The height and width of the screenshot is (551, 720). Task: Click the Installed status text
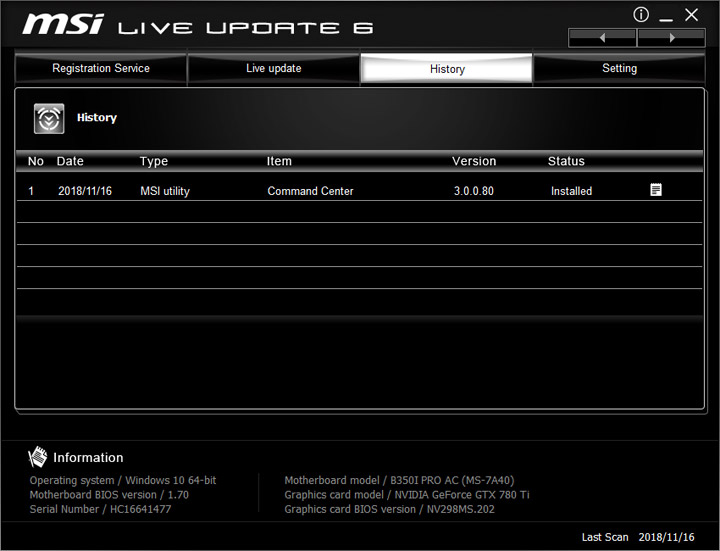click(x=571, y=191)
